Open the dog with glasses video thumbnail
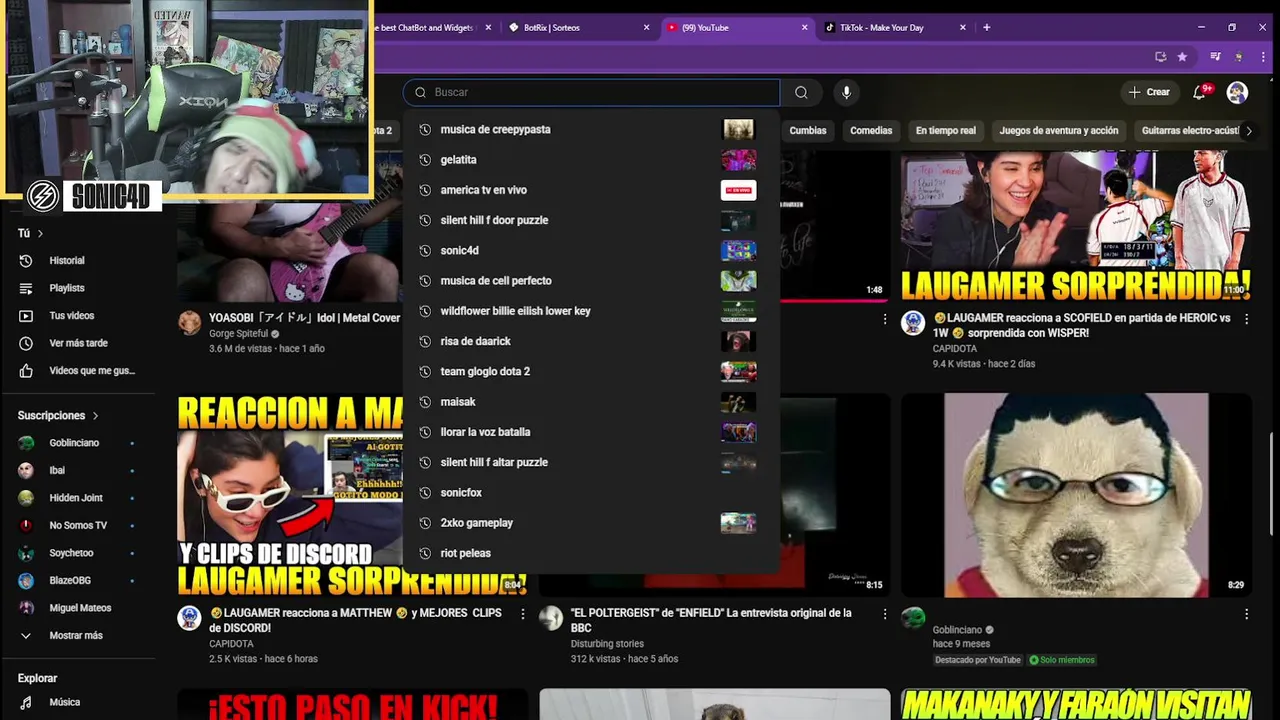1280x720 pixels. point(1076,495)
